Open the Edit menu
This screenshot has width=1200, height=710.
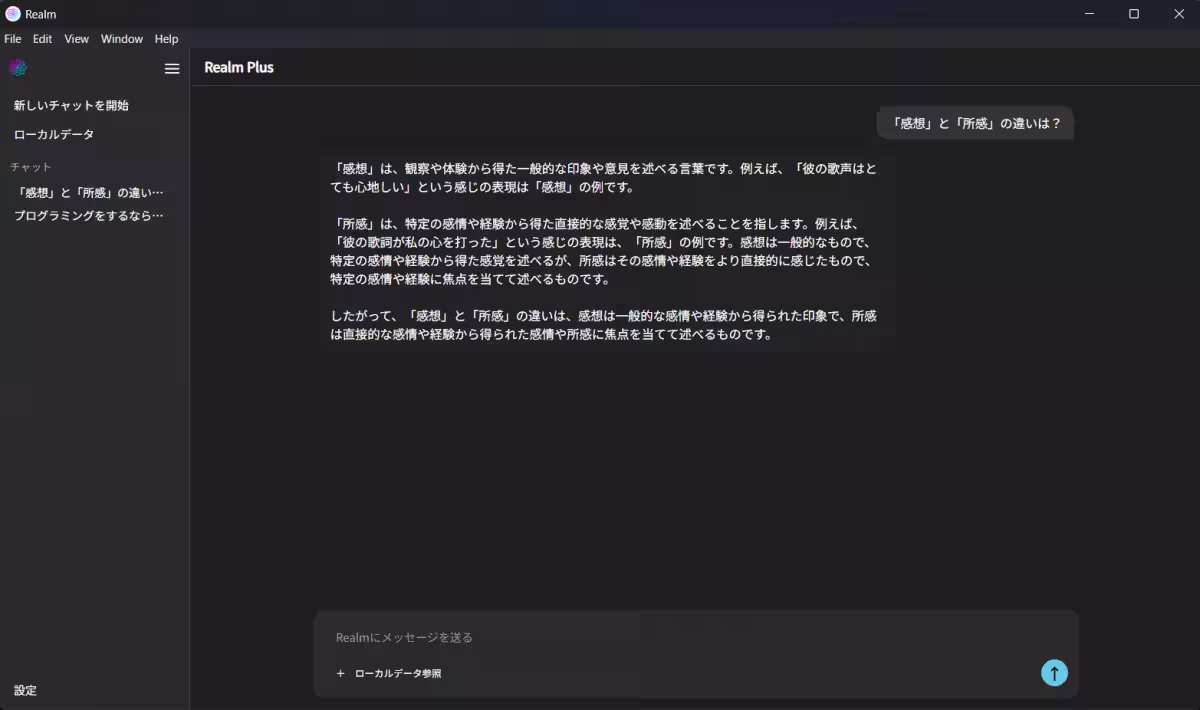click(x=42, y=38)
